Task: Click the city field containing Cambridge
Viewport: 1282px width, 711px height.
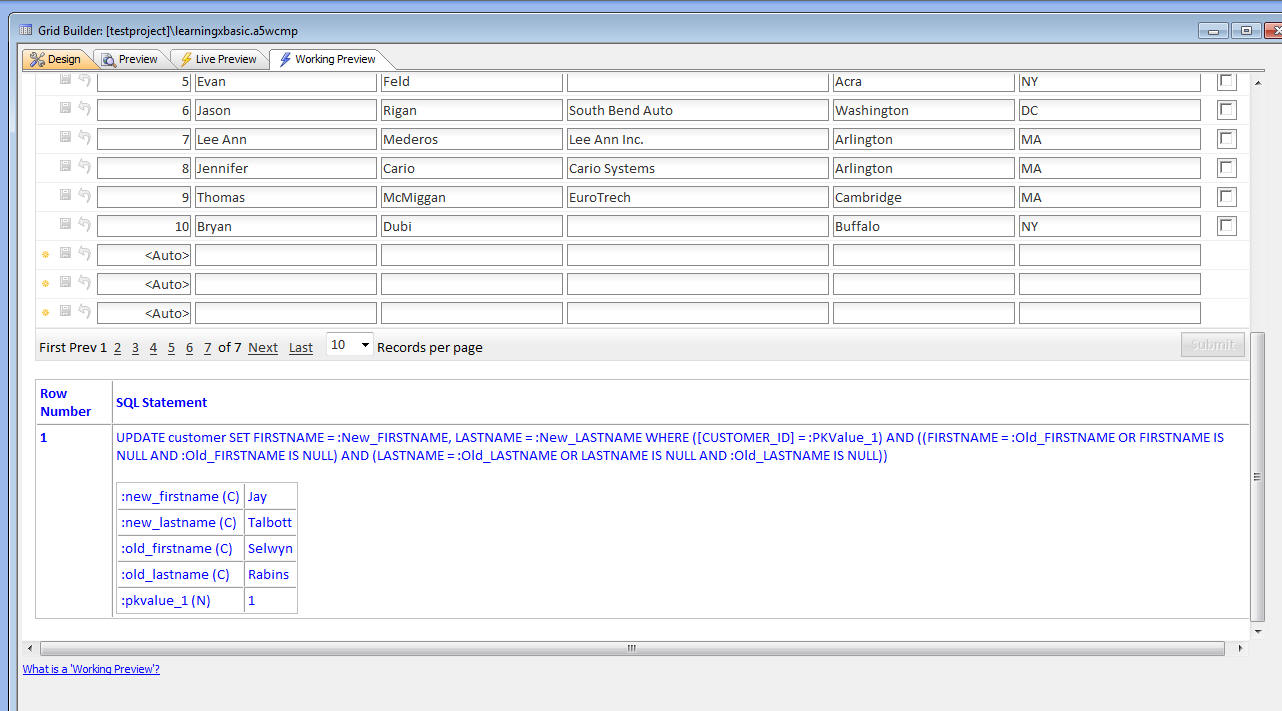Action: (x=924, y=197)
